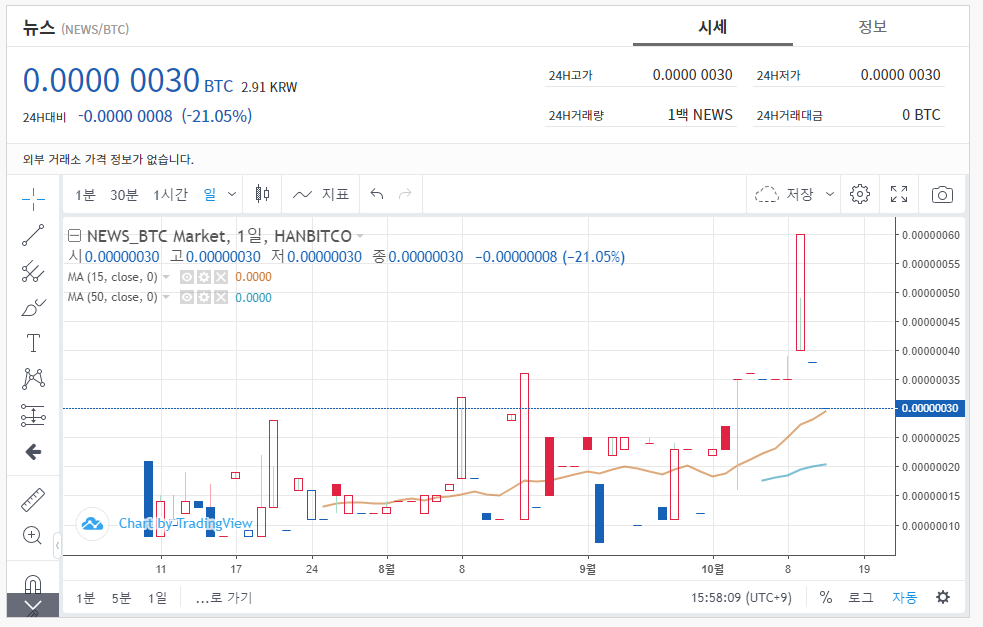Open MA 15 indicator settings icon
The image size is (983, 627).
click(x=204, y=277)
